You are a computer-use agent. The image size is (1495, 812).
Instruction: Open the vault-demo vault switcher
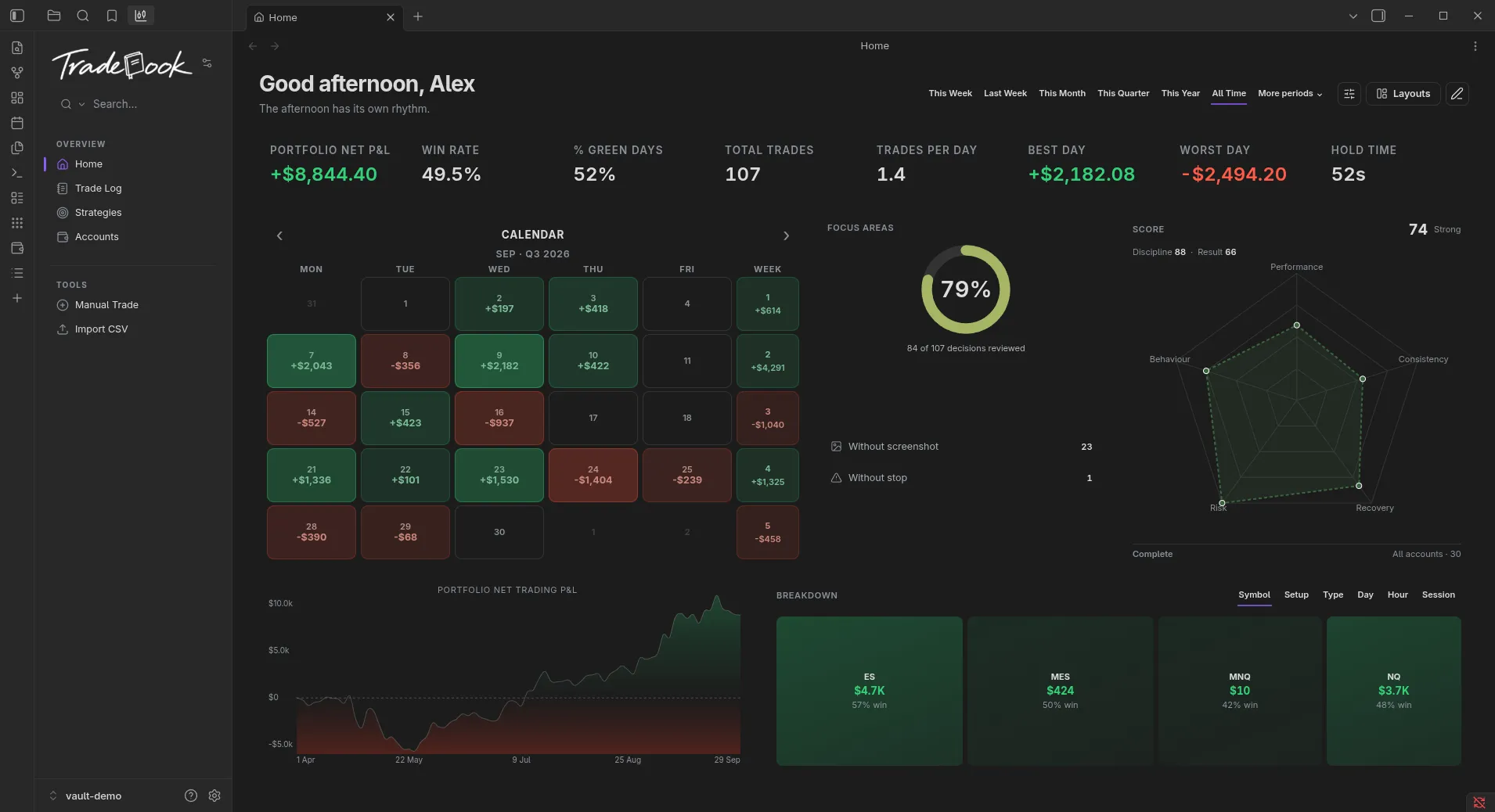[x=85, y=796]
